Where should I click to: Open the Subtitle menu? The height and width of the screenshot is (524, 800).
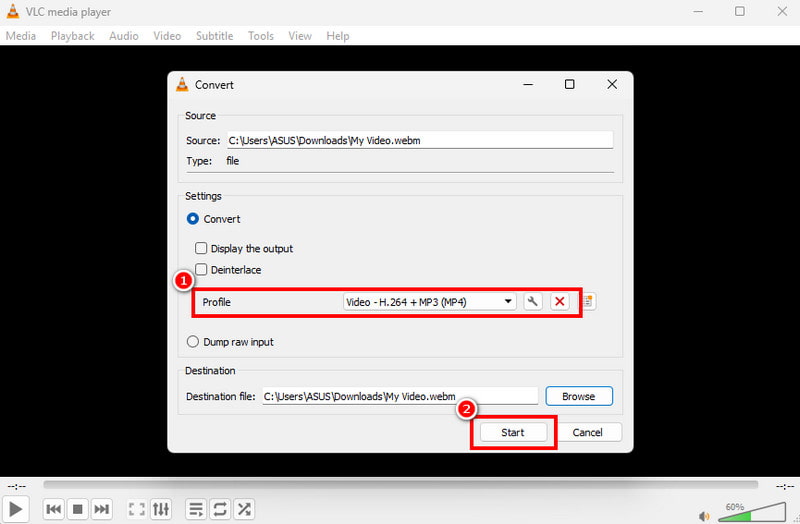[x=214, y=36]
